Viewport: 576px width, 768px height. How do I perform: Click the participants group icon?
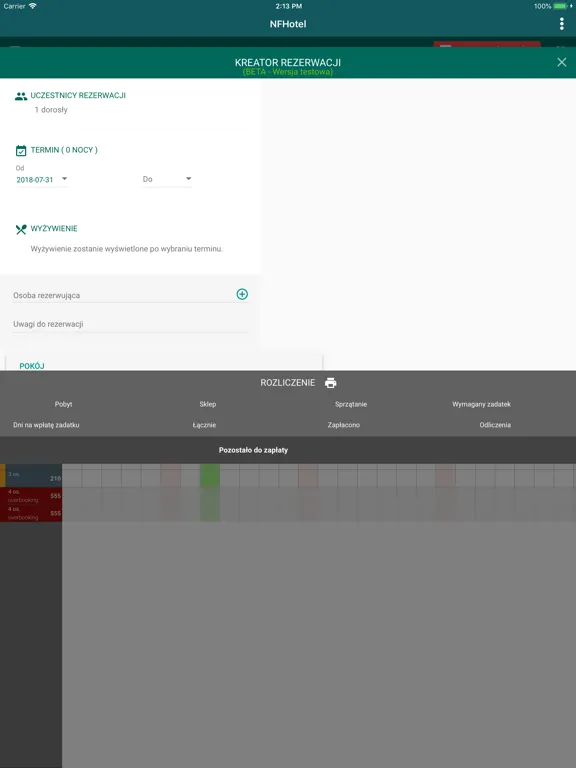[21, 96]
